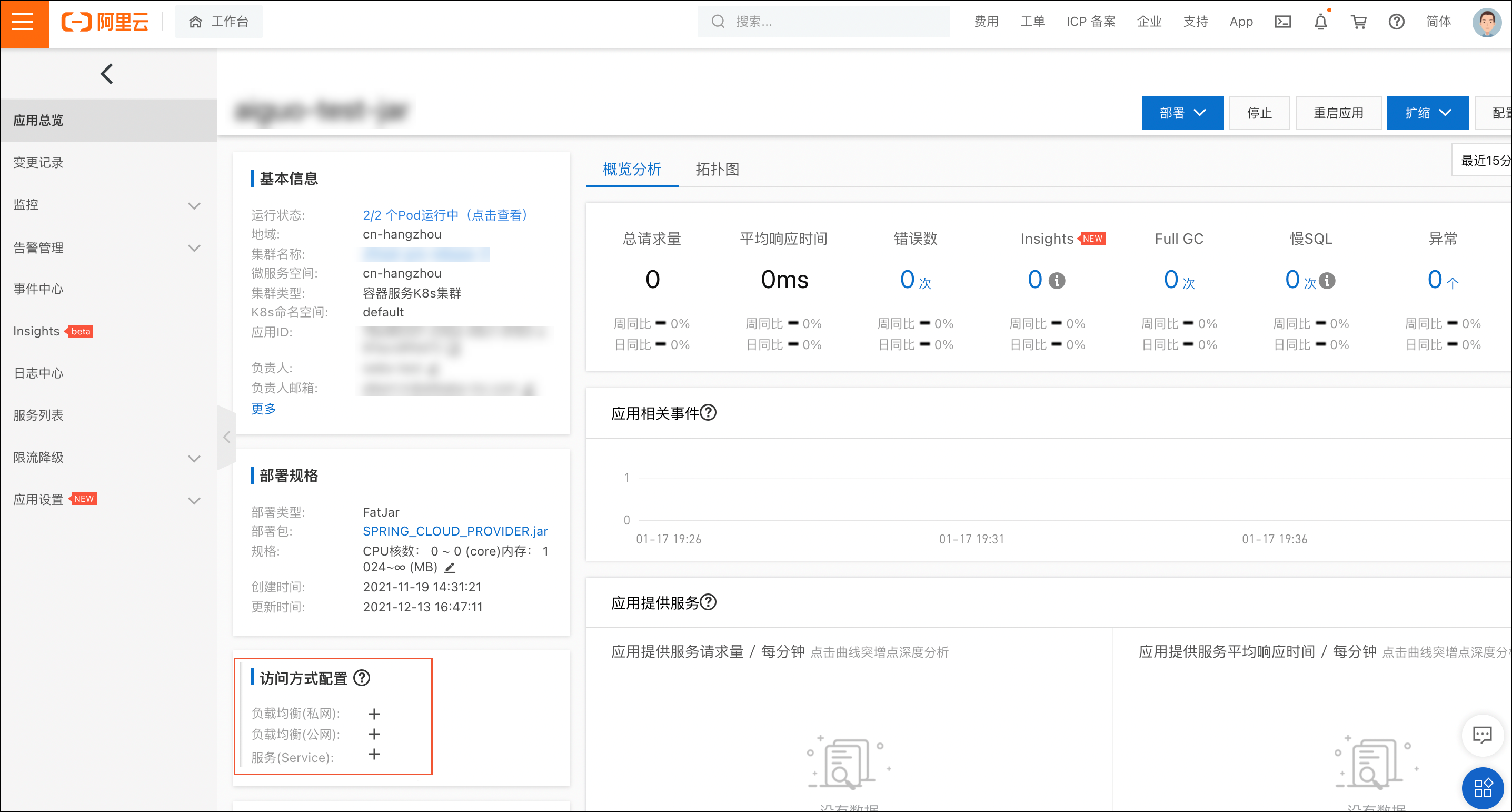The height and width of the screenshot is (812, 1512).
Task: Click the 异常 value 0 个
Action: click(x=1442, y=280)
